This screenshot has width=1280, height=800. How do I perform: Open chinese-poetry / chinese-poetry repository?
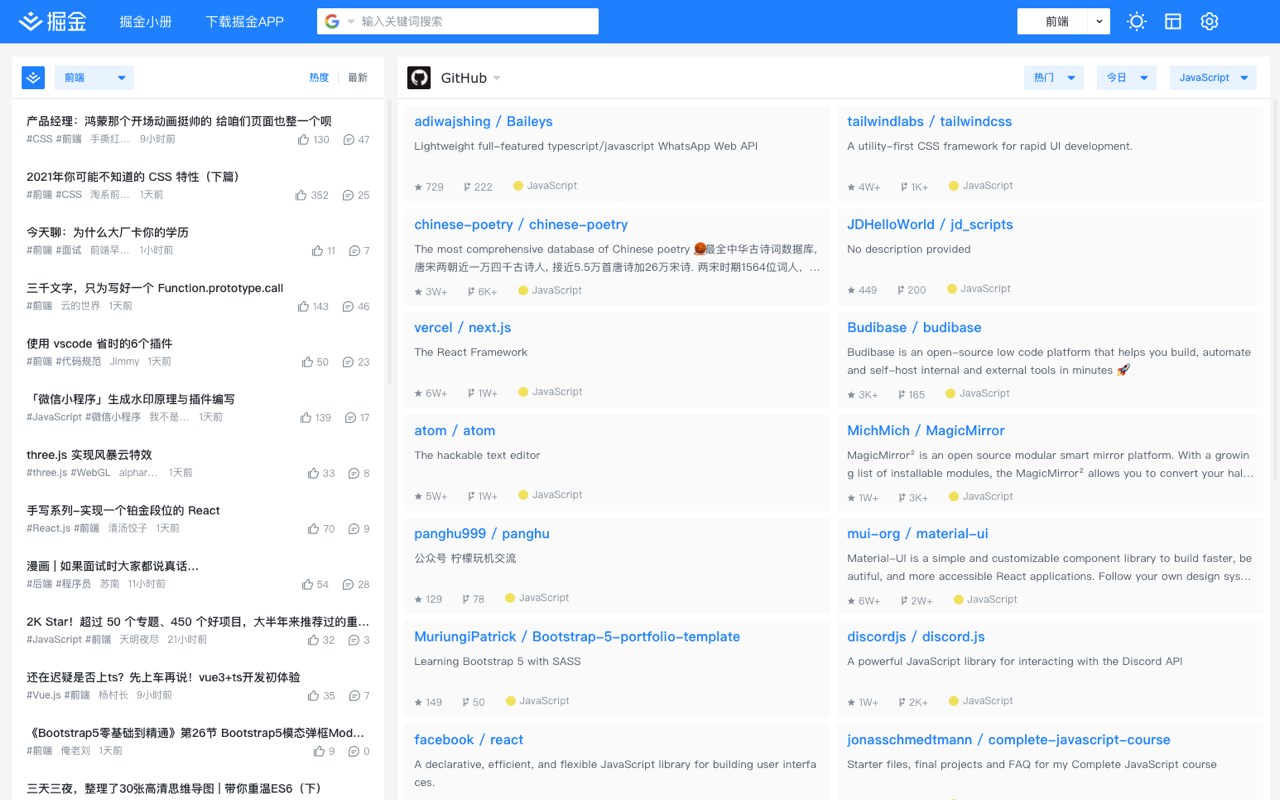(x=521, y=224)
